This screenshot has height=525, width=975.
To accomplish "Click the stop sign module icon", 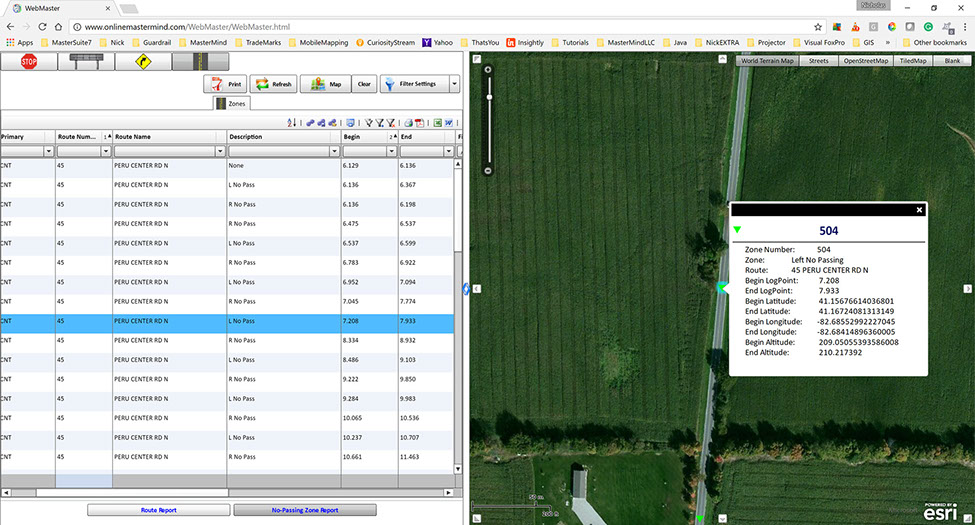I will [29, 62].
